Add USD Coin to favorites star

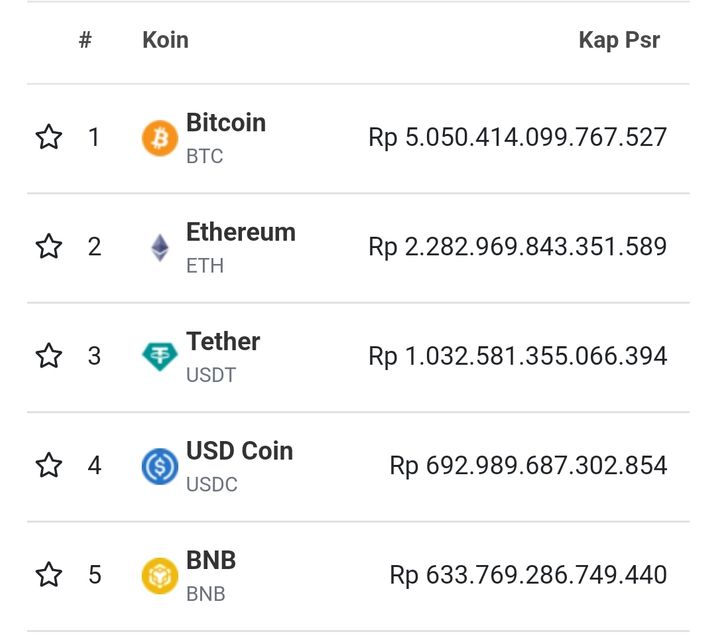[49, 465]
